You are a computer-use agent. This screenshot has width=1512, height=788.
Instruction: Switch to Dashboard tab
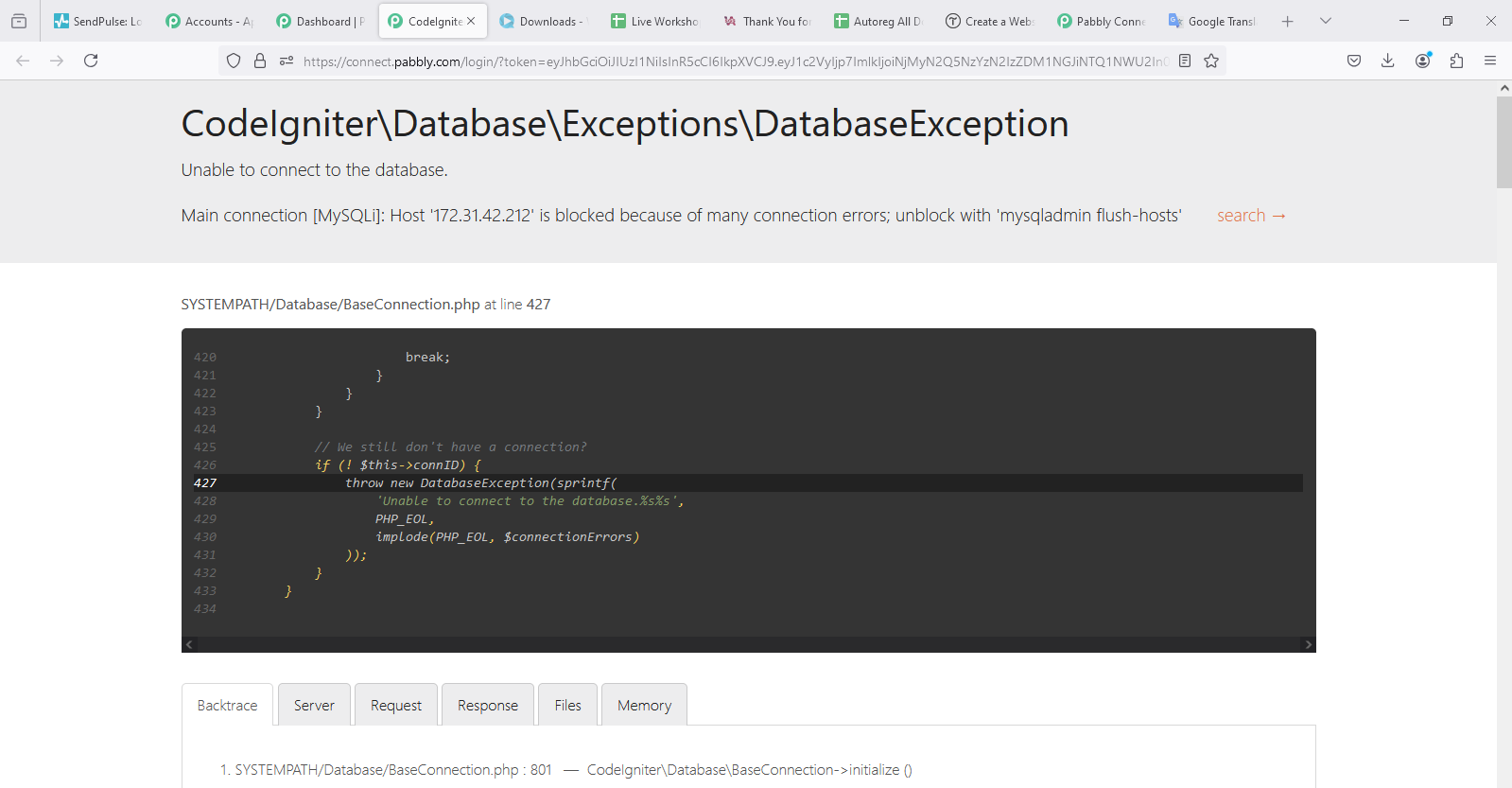321,21
